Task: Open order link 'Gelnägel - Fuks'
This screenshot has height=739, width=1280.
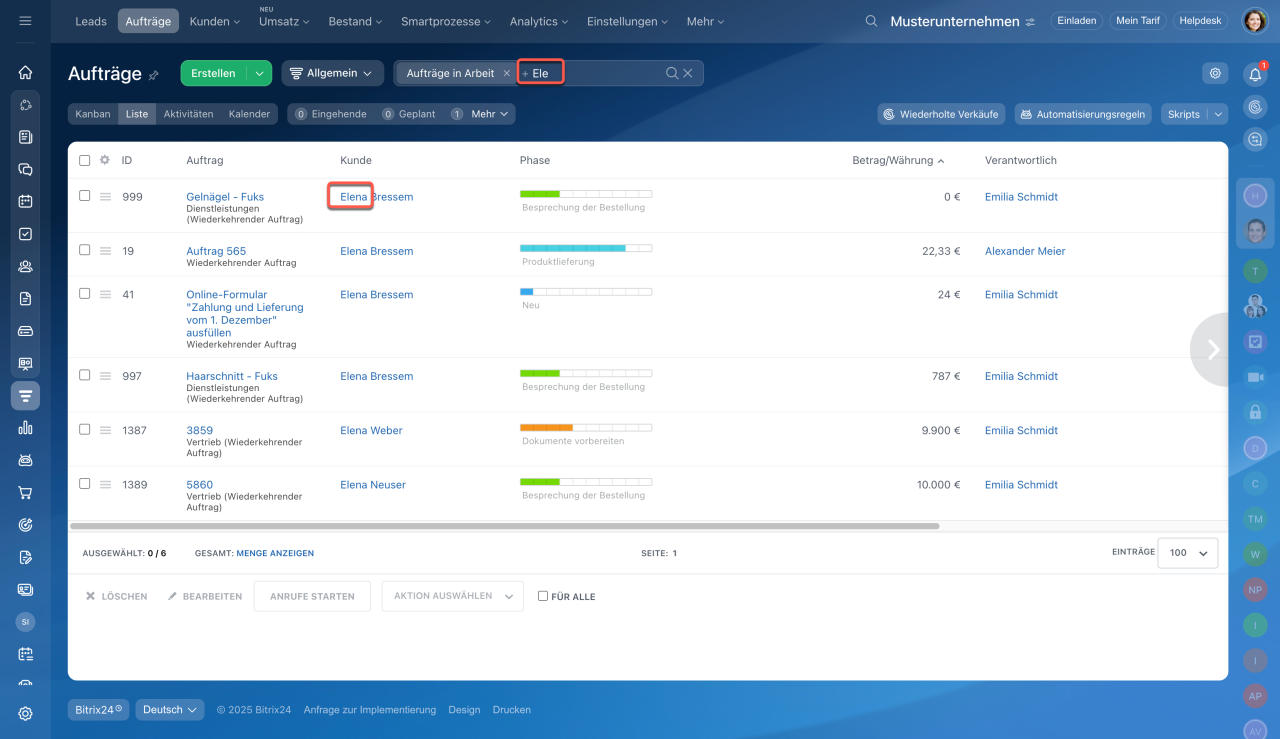Action: [225, 197]
